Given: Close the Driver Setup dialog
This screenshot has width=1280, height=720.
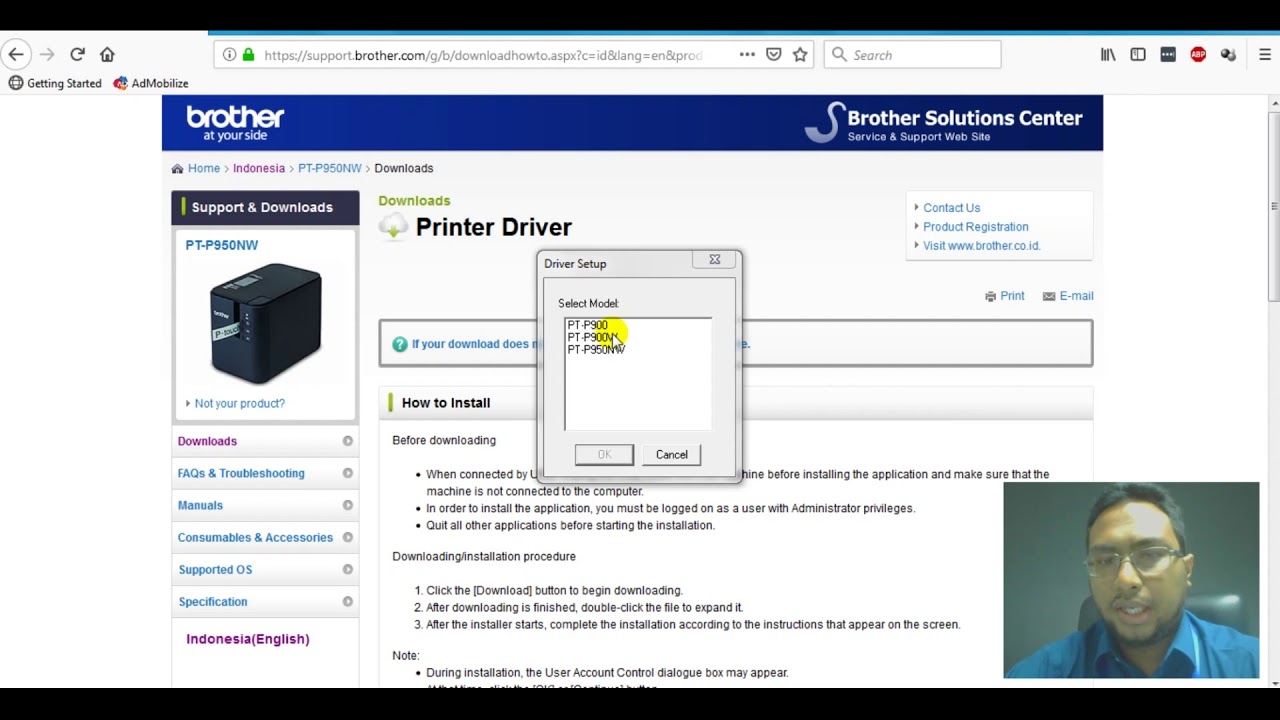Looking at the screenshot, I should [x=715, y=260].
